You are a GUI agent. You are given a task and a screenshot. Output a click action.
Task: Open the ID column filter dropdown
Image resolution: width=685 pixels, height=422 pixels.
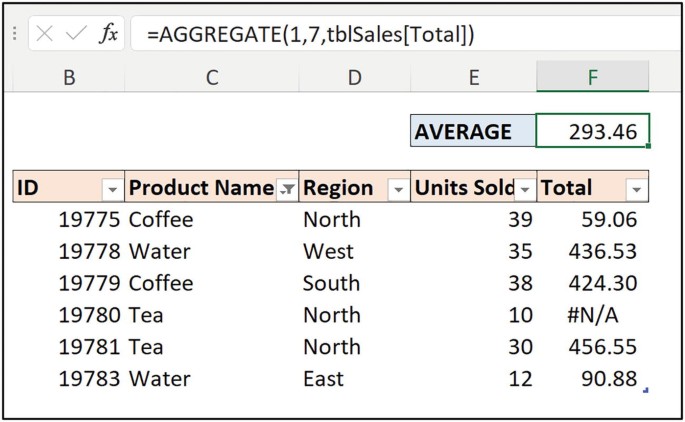point(112,188)
